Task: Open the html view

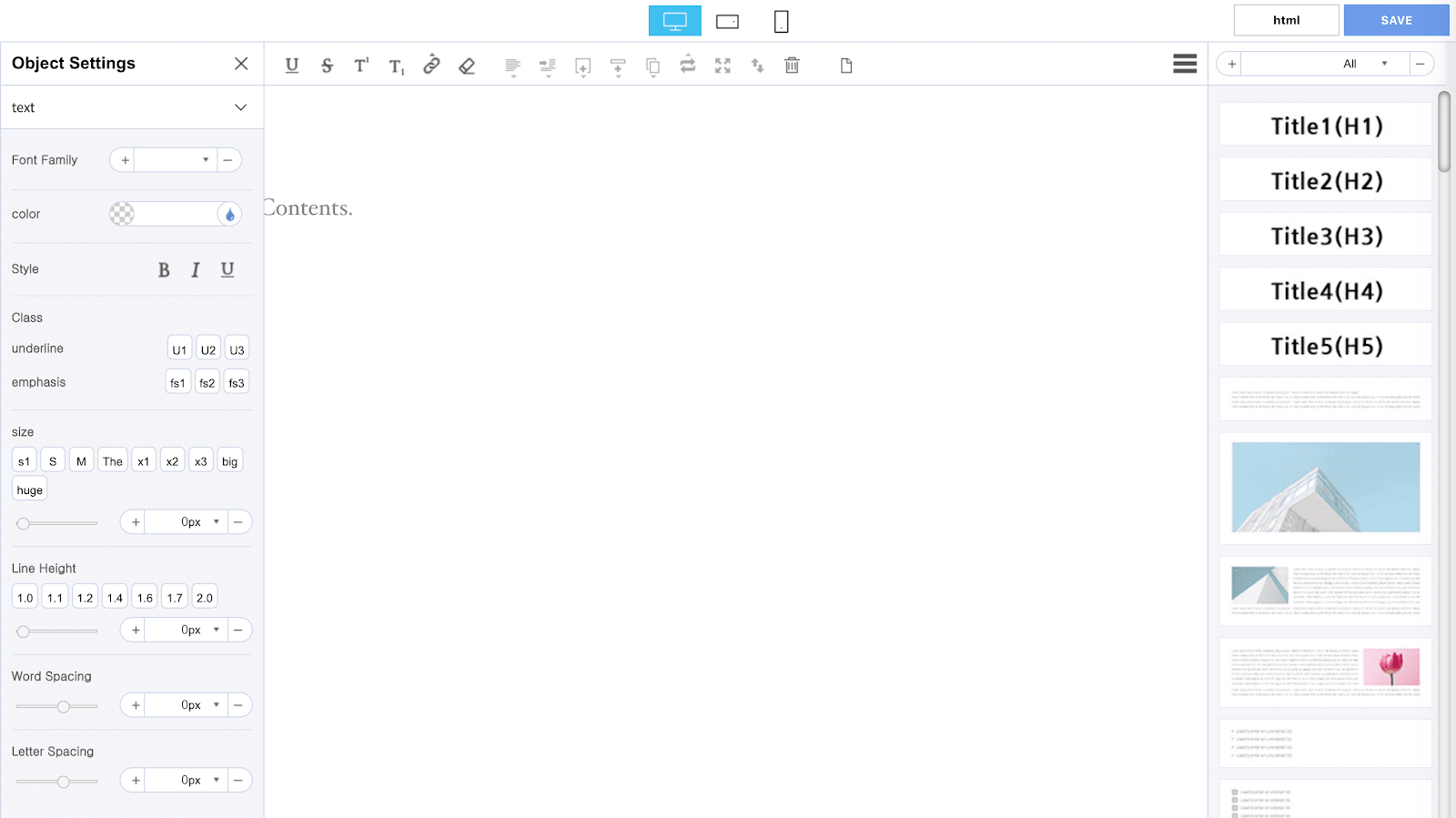Action: (x=1287, y=20)
